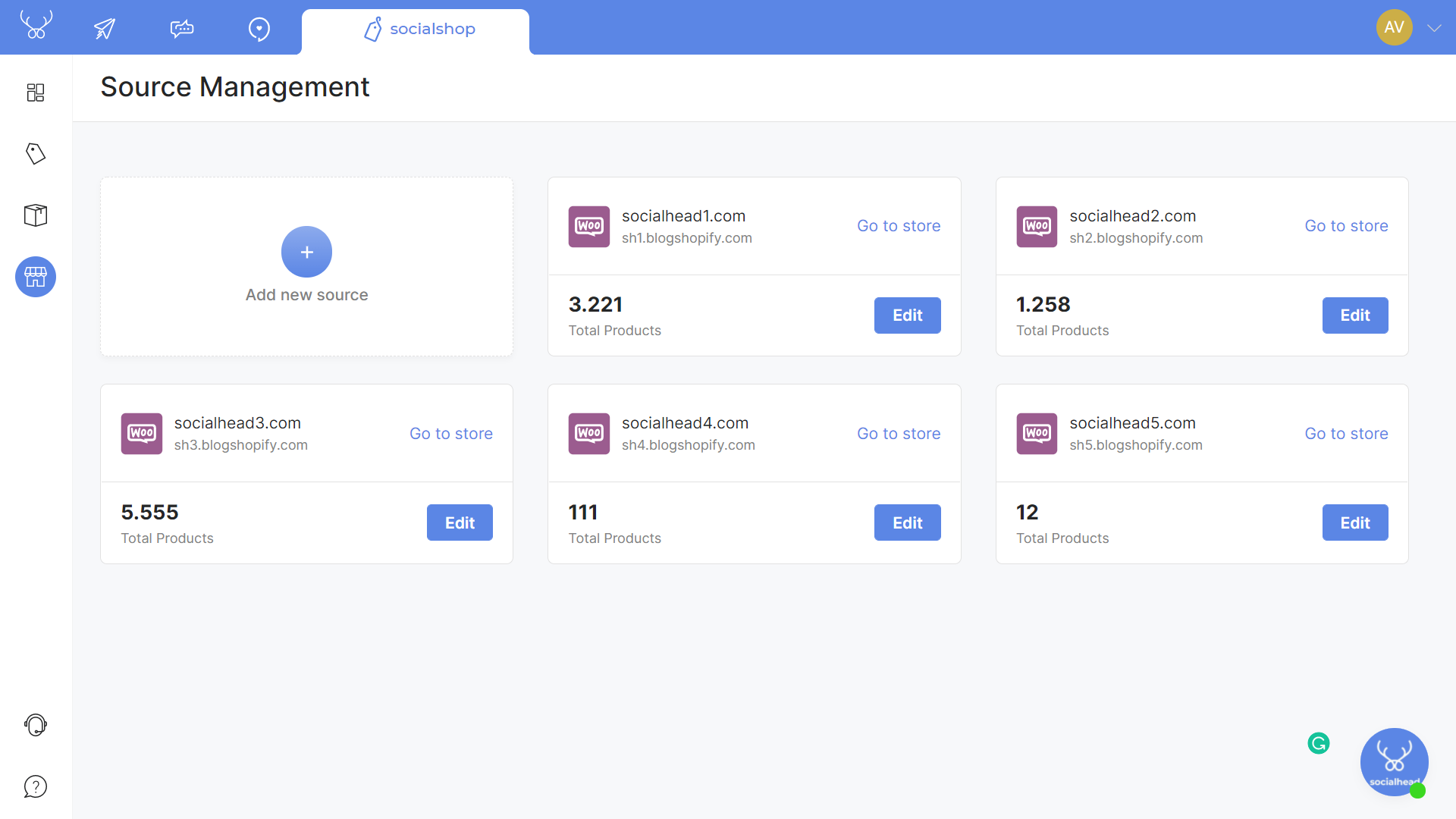The image size is (1456, 819).
Task: Open the AV user avatar
Action: point(1394,27)
